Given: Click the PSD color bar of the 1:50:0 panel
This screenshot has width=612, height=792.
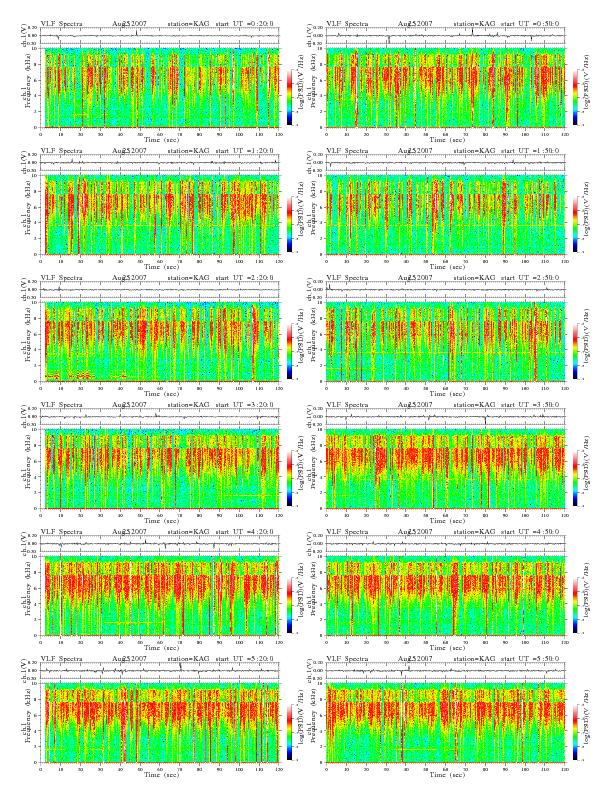Looking at the screenshot, I should [576, 224].
